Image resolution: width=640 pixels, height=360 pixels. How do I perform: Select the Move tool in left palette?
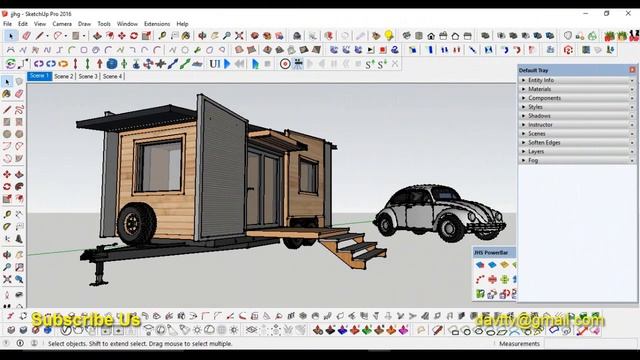[x=7, y=175]
